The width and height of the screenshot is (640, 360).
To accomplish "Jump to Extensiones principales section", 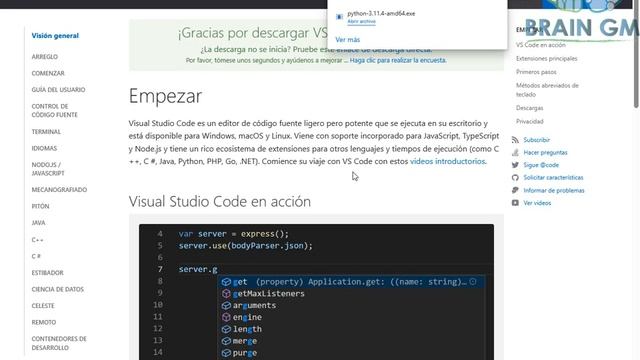I will point(547,58).
